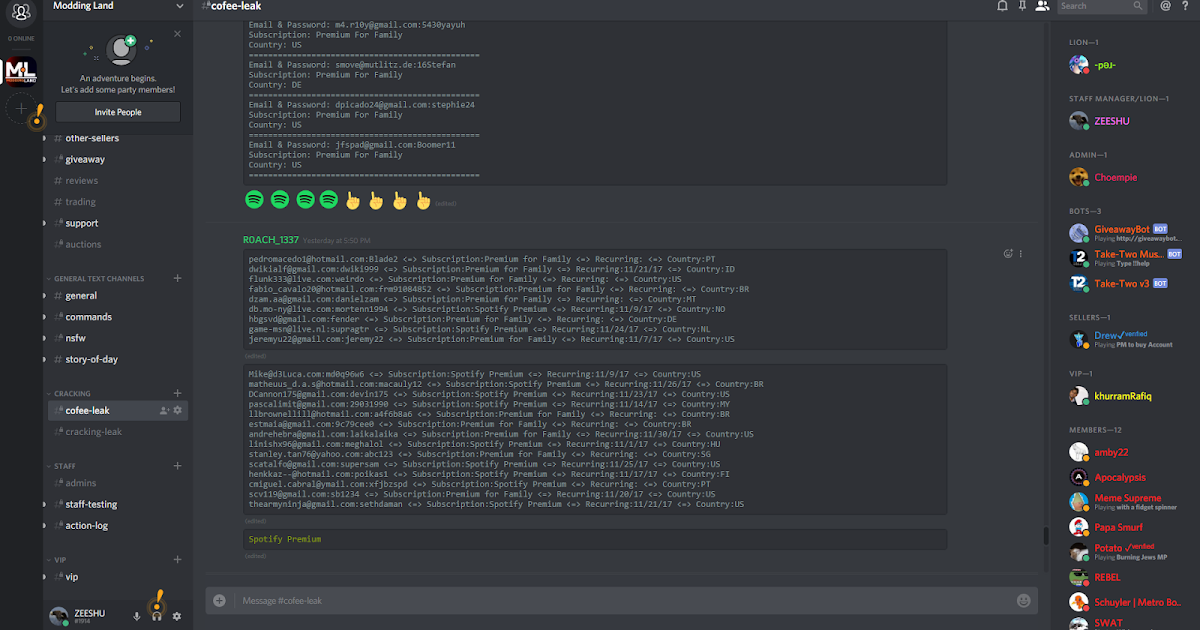Screen dimensions: 1200x630
Task: Click the Message #cofee-leak input
Action: [x=624, y=601]
